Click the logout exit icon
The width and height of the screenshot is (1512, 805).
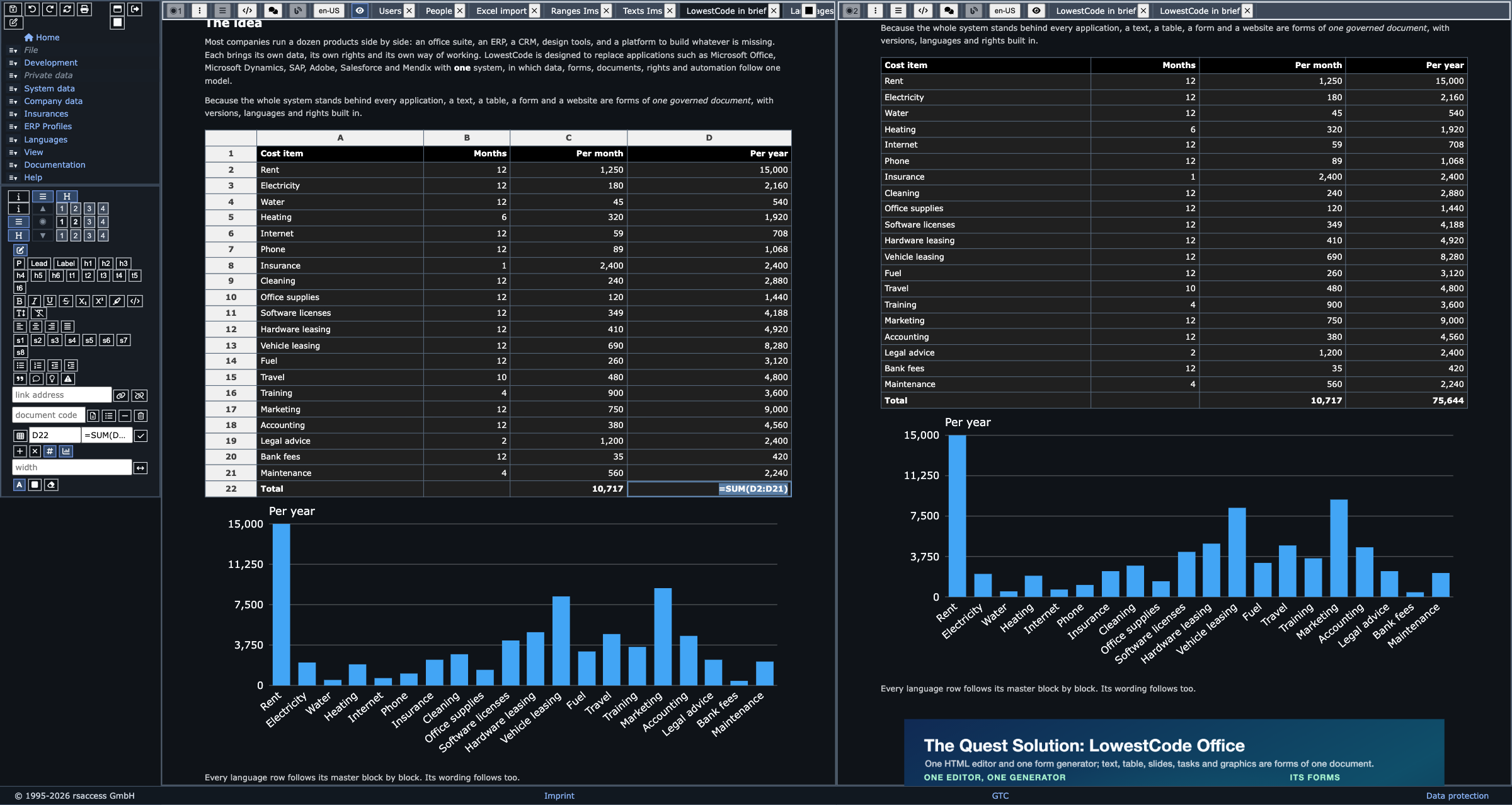click(135, 9)
